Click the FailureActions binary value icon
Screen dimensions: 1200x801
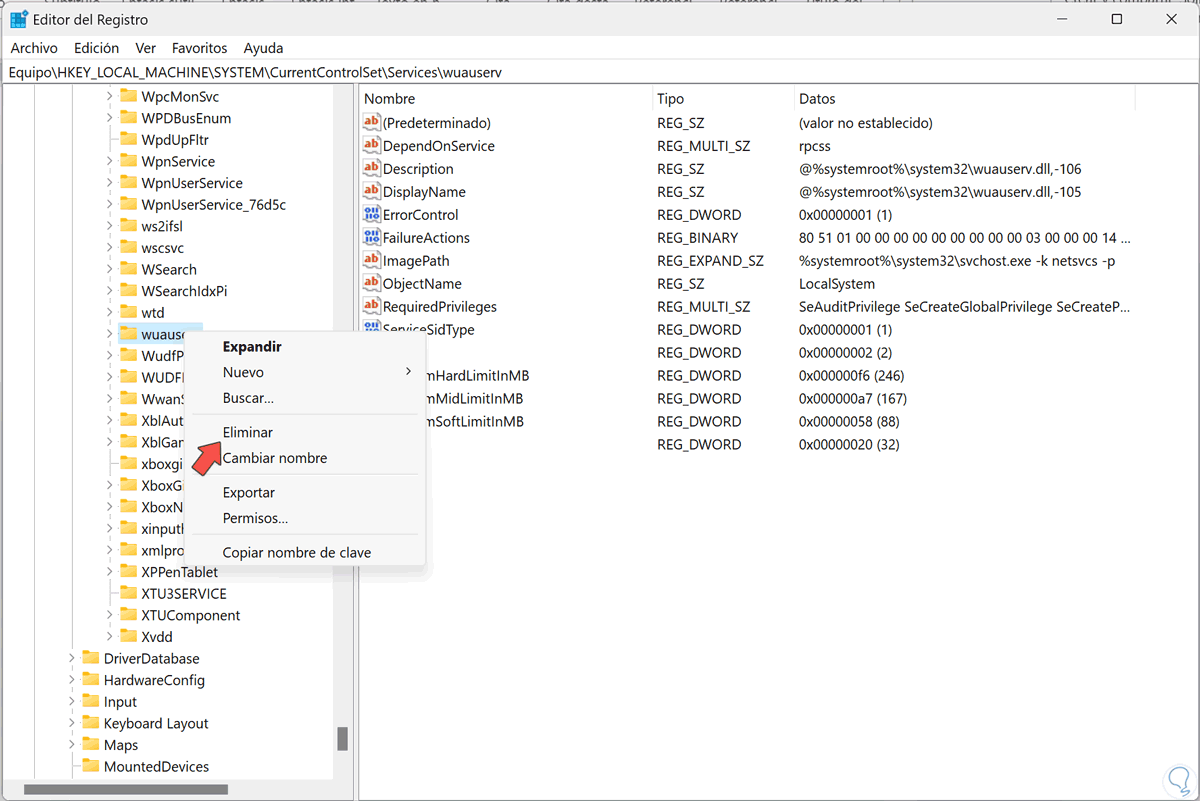[371, 238]
